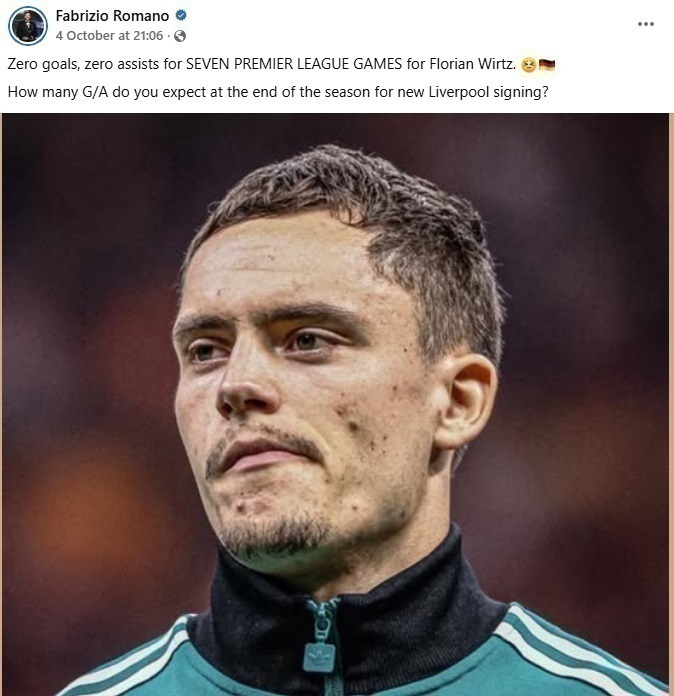674x696 pixels.
Task: Open Fabrizio Romano's profile picture avatar
Action: click(x=28, y=26)
